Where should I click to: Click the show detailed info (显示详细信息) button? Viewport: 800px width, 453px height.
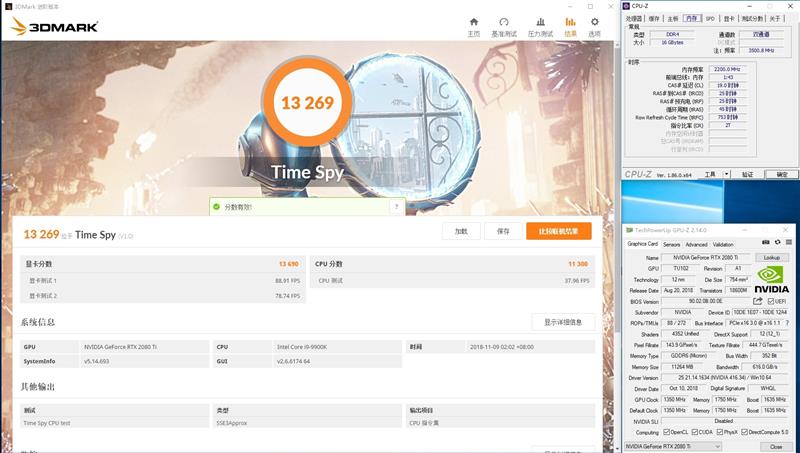[x=563, y=322]
